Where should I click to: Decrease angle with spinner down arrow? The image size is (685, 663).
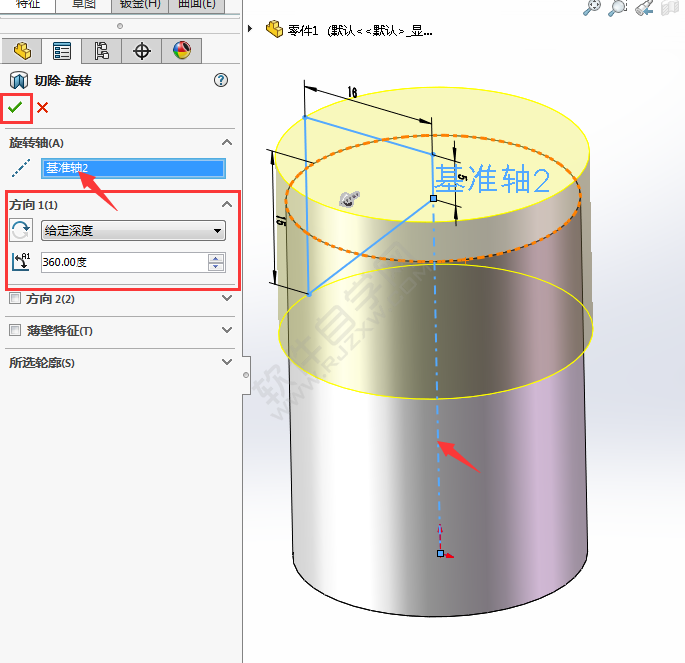coord(216,266)
